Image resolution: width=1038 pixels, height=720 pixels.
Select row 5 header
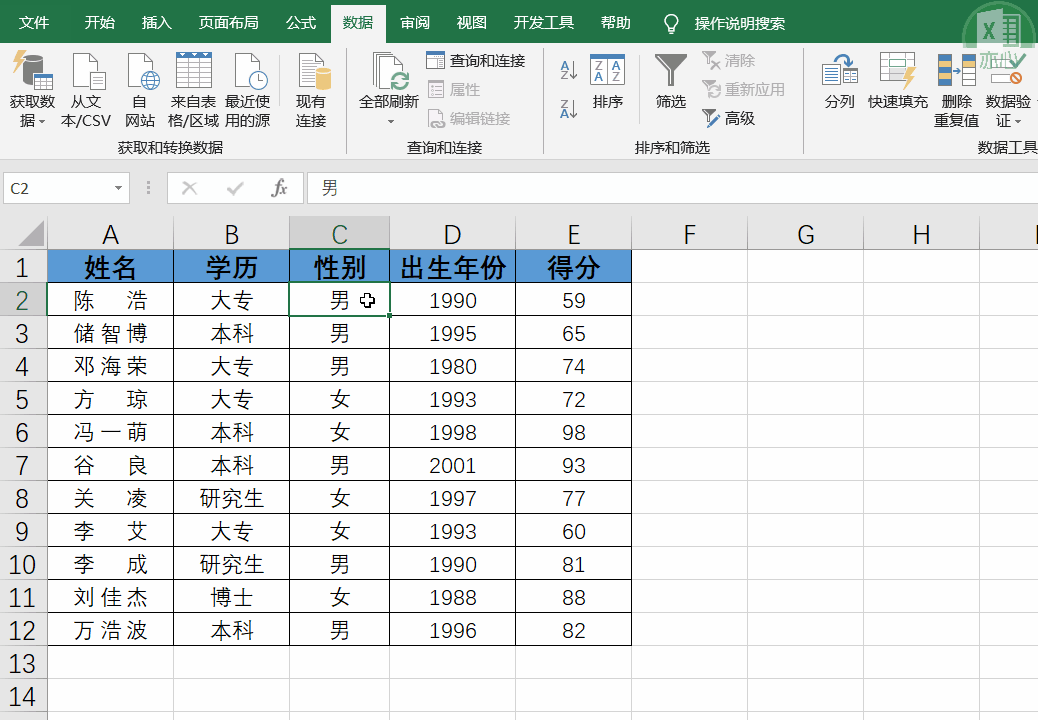click(x=23, y=399)
